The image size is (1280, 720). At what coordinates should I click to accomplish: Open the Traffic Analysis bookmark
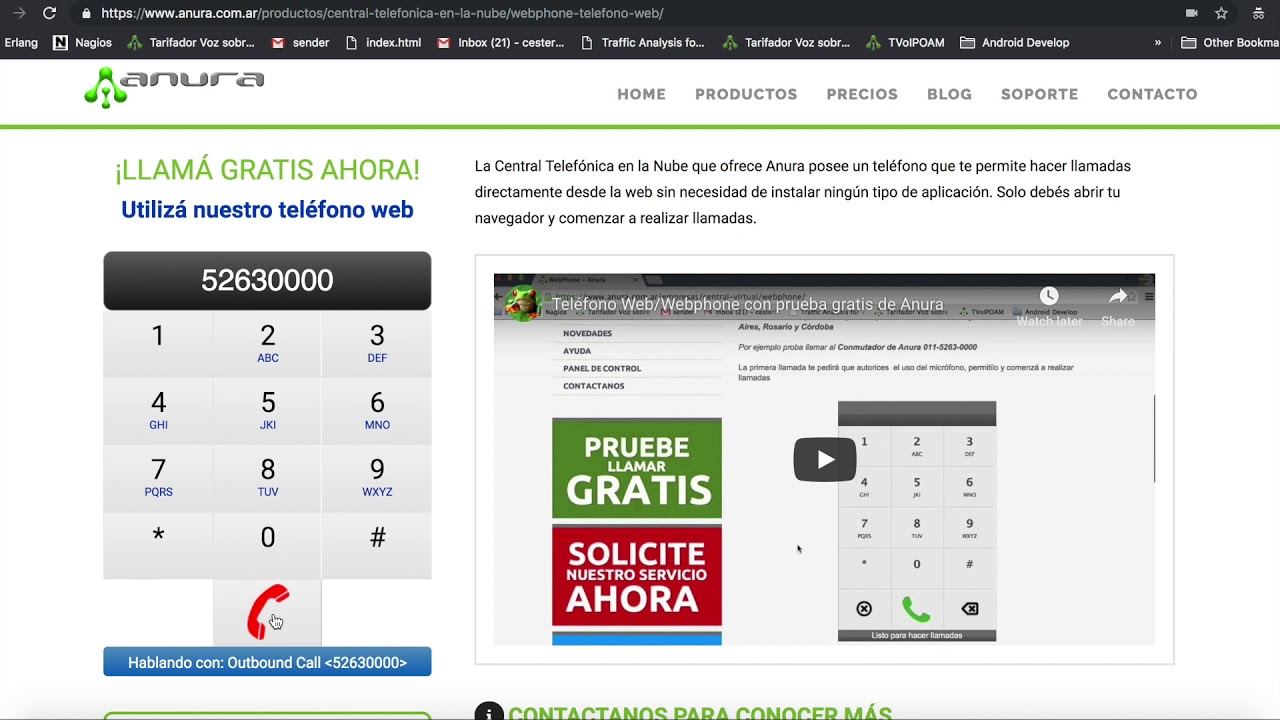pos(642,43)
